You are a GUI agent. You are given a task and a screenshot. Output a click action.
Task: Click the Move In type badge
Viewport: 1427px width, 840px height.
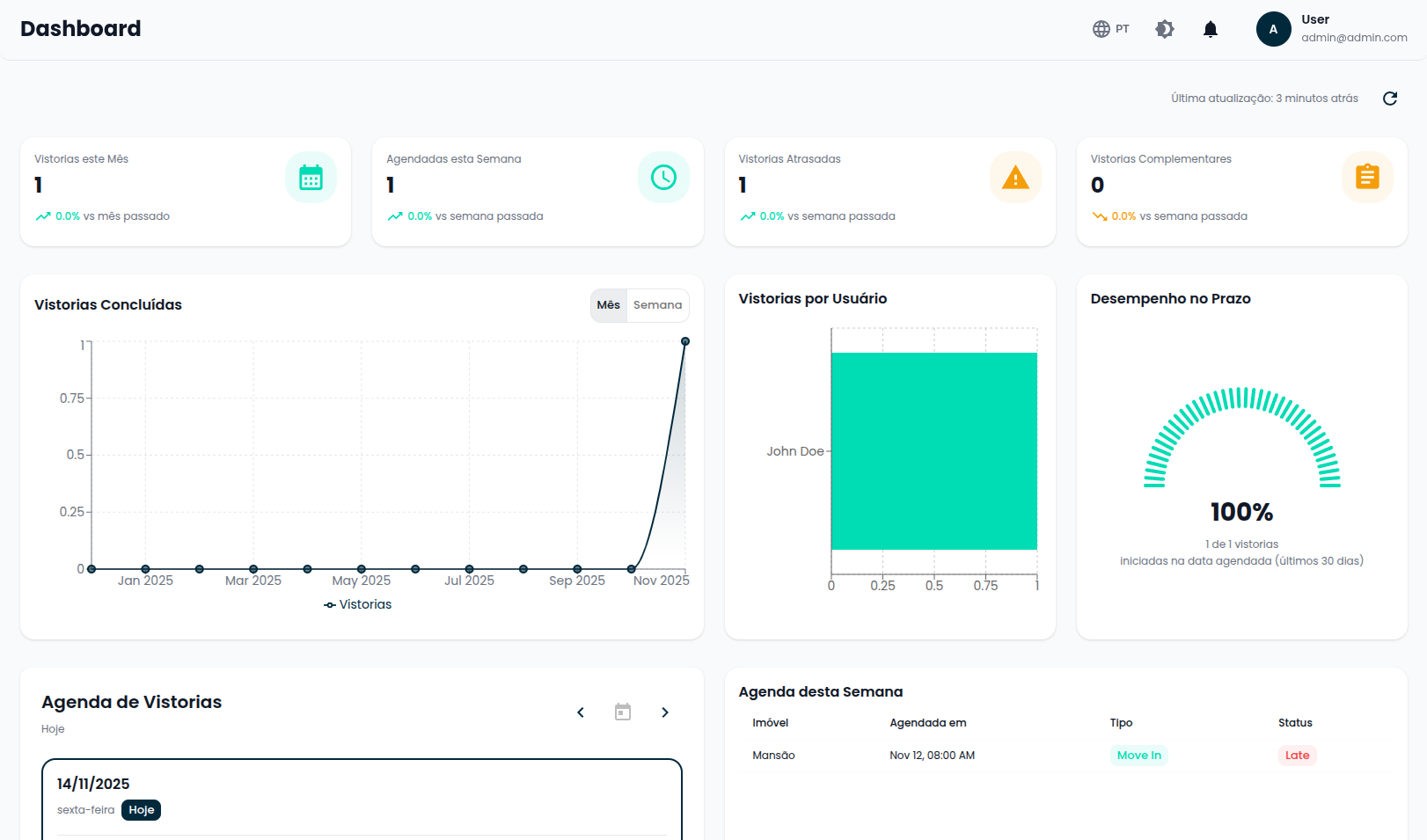coord(1138,755)
